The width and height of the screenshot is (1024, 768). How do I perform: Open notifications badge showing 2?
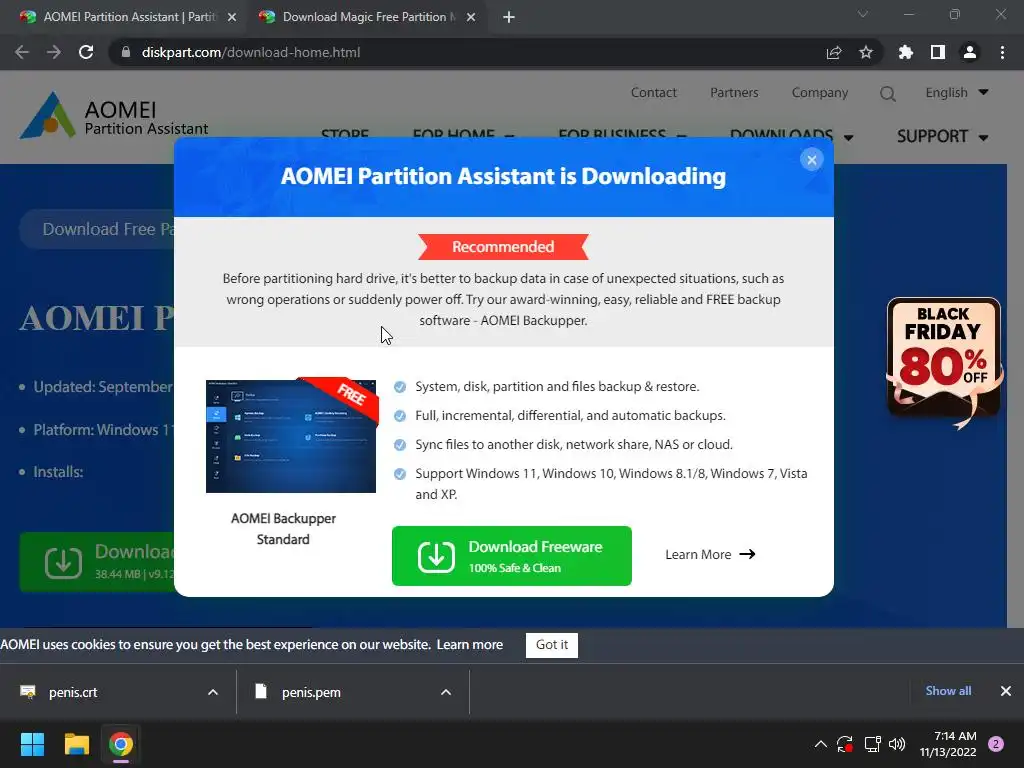(996, 744)
